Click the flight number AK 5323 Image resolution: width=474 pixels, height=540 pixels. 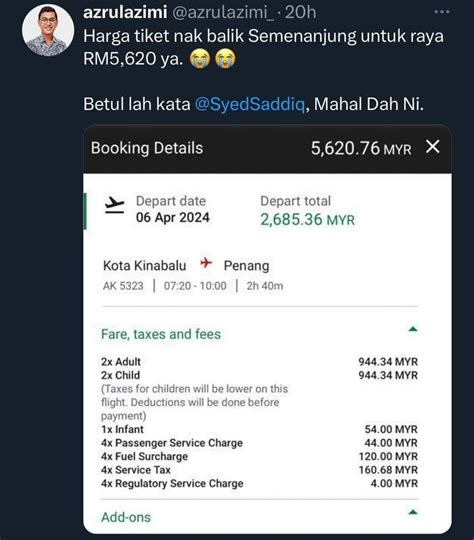coord(123,286)
